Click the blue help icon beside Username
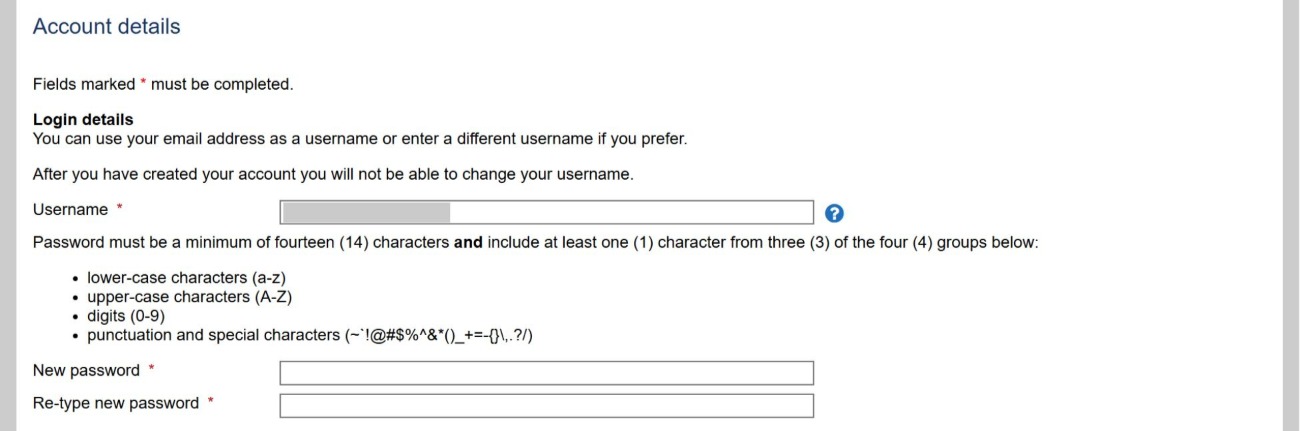 [835, 213]
